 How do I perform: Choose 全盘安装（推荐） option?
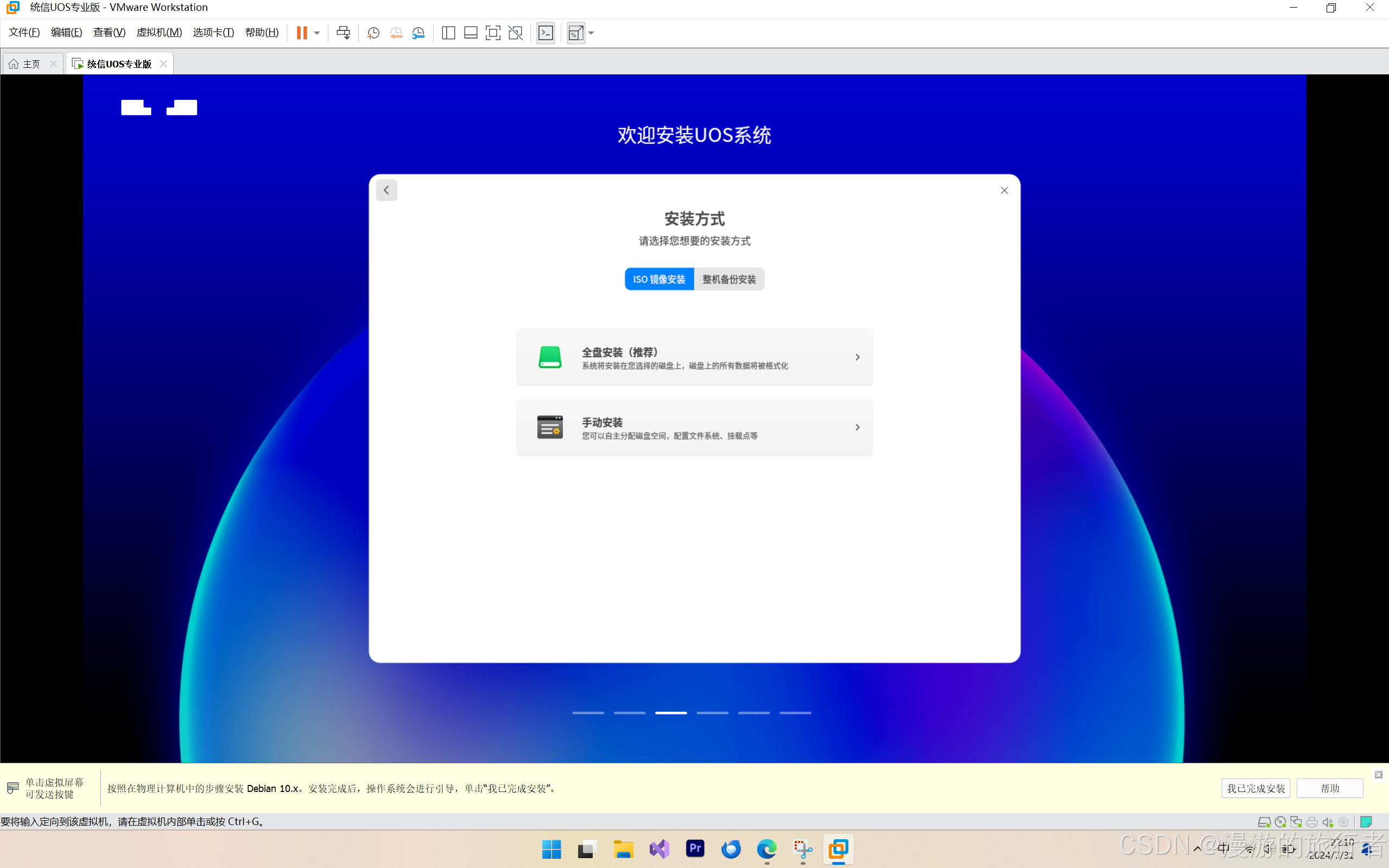coord(695,357)
